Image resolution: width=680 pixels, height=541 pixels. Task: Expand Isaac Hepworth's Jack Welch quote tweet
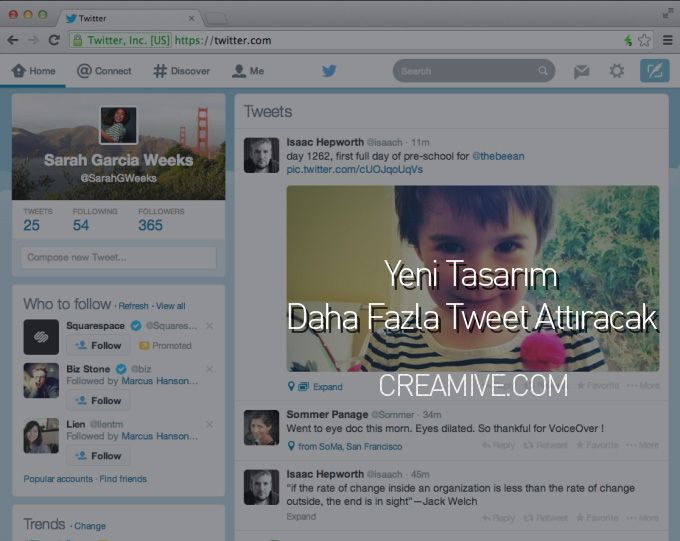(x=301, y=516)
